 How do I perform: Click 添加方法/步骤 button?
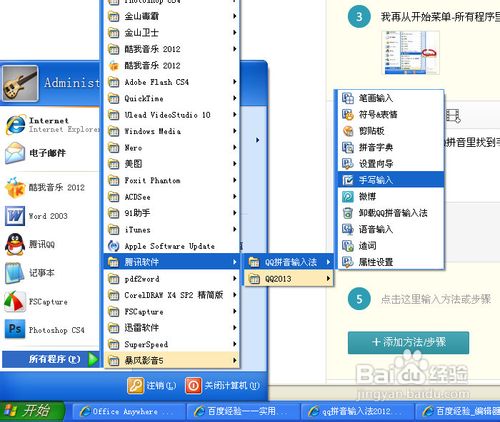pos(408,342)
